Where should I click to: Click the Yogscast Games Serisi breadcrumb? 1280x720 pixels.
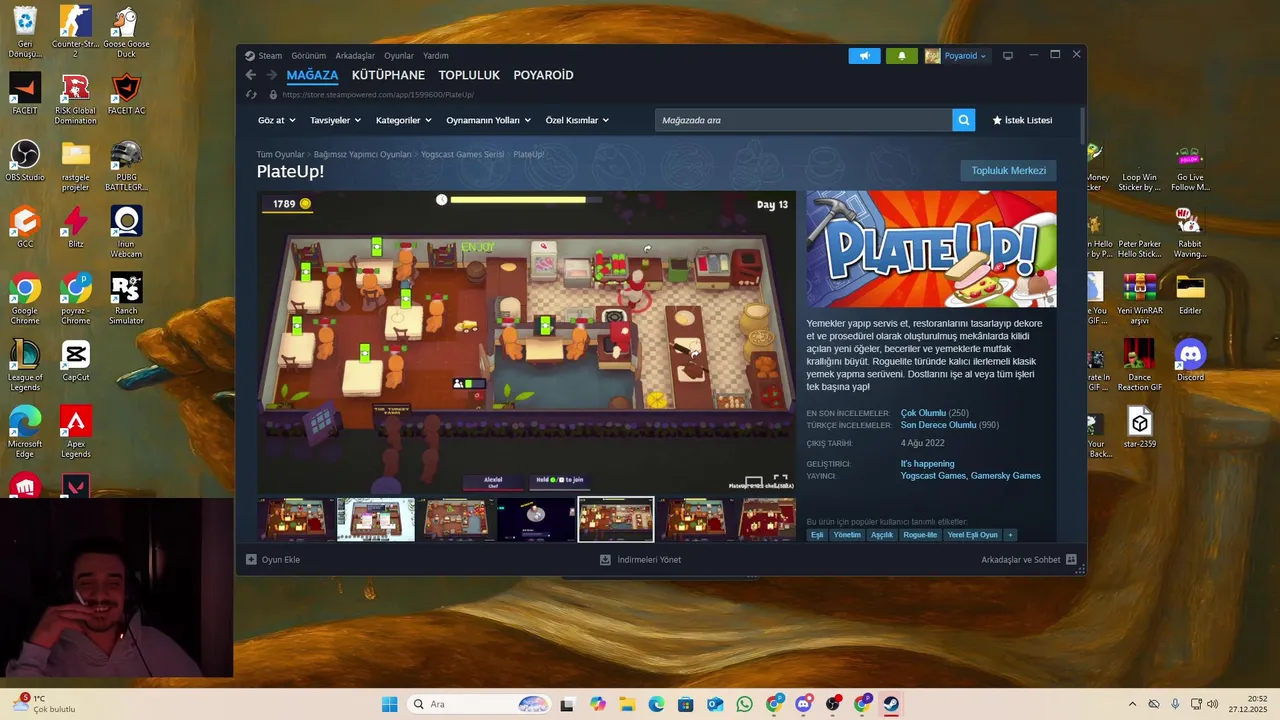(x=462, y=155)
